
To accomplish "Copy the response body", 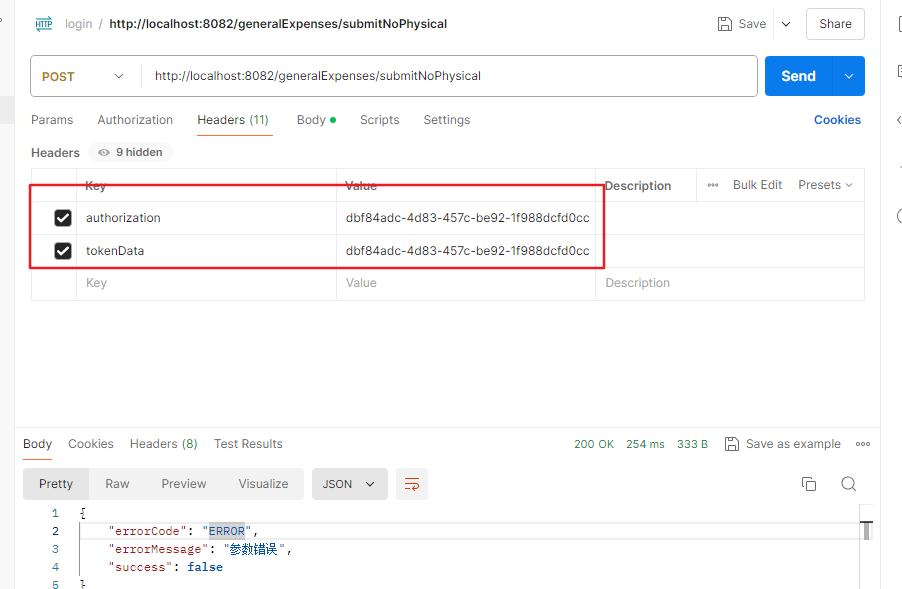I will click(809, 483).
